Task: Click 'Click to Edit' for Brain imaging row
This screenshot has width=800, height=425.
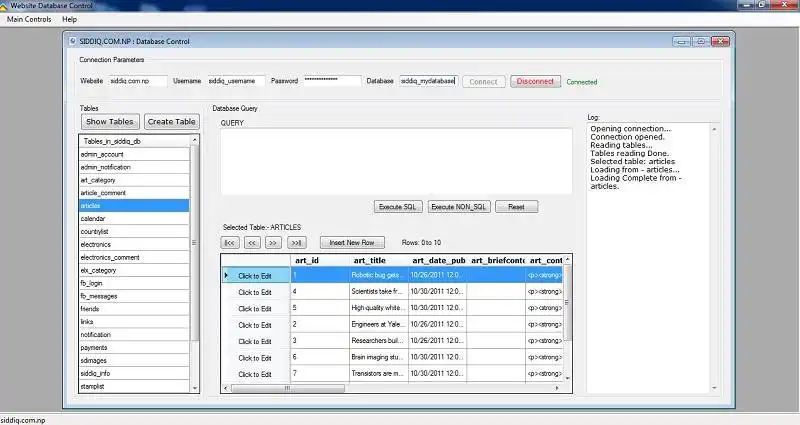Action: (255, 358)
